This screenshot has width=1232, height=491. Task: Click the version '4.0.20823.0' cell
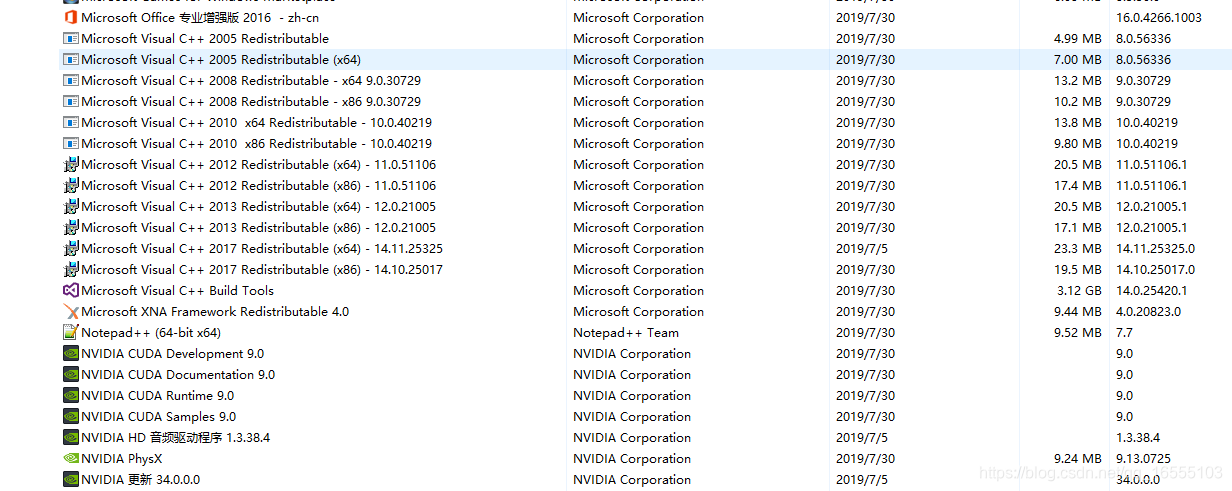point(1148,312)
